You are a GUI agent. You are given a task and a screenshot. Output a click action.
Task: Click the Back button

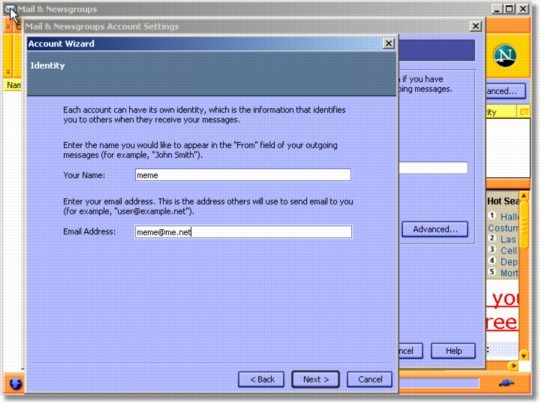[261, 380]
